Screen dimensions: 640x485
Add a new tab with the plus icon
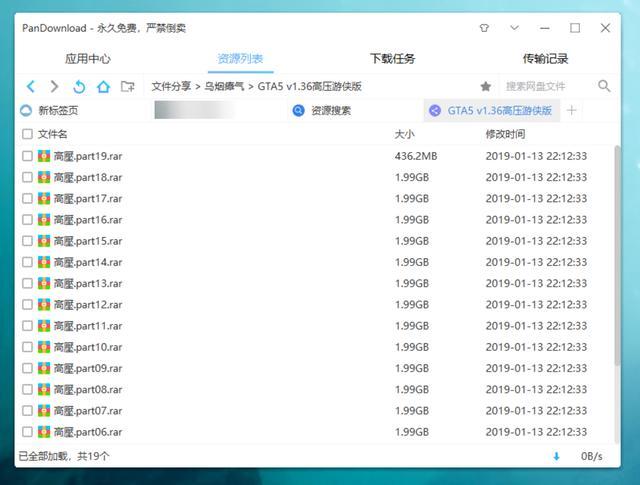[x=571, y=110]
